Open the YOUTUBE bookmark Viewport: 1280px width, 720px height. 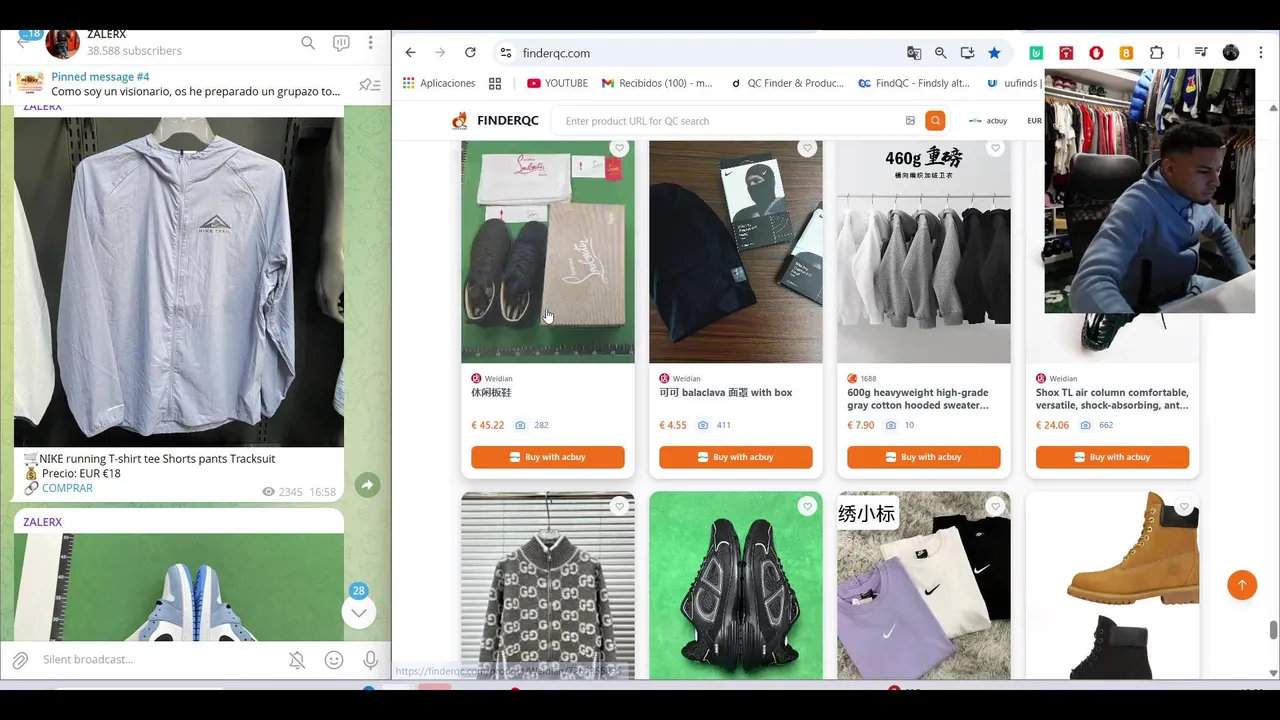(558, 83)
